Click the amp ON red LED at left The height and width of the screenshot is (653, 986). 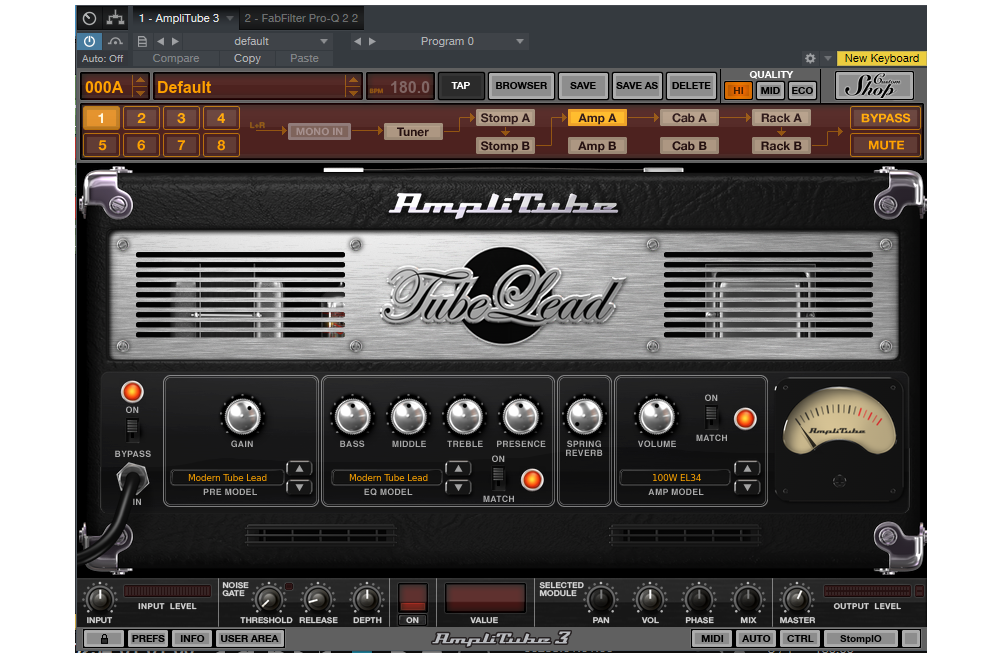tap(132, 392)
